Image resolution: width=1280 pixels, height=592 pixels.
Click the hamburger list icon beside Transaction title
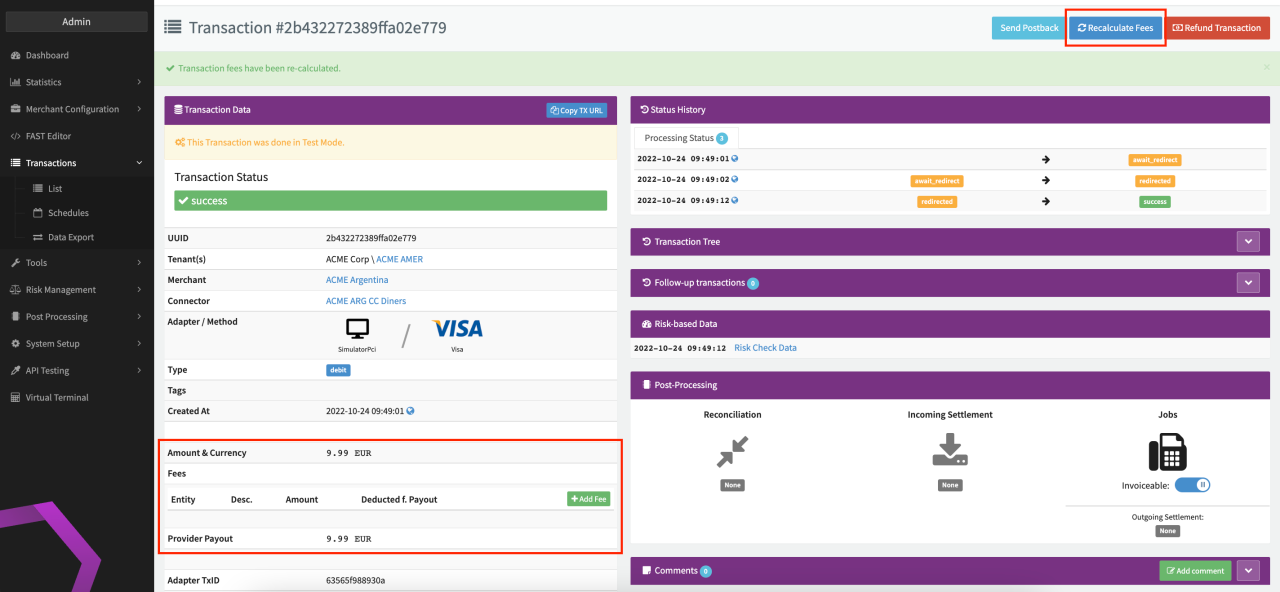tap(173, 28)
